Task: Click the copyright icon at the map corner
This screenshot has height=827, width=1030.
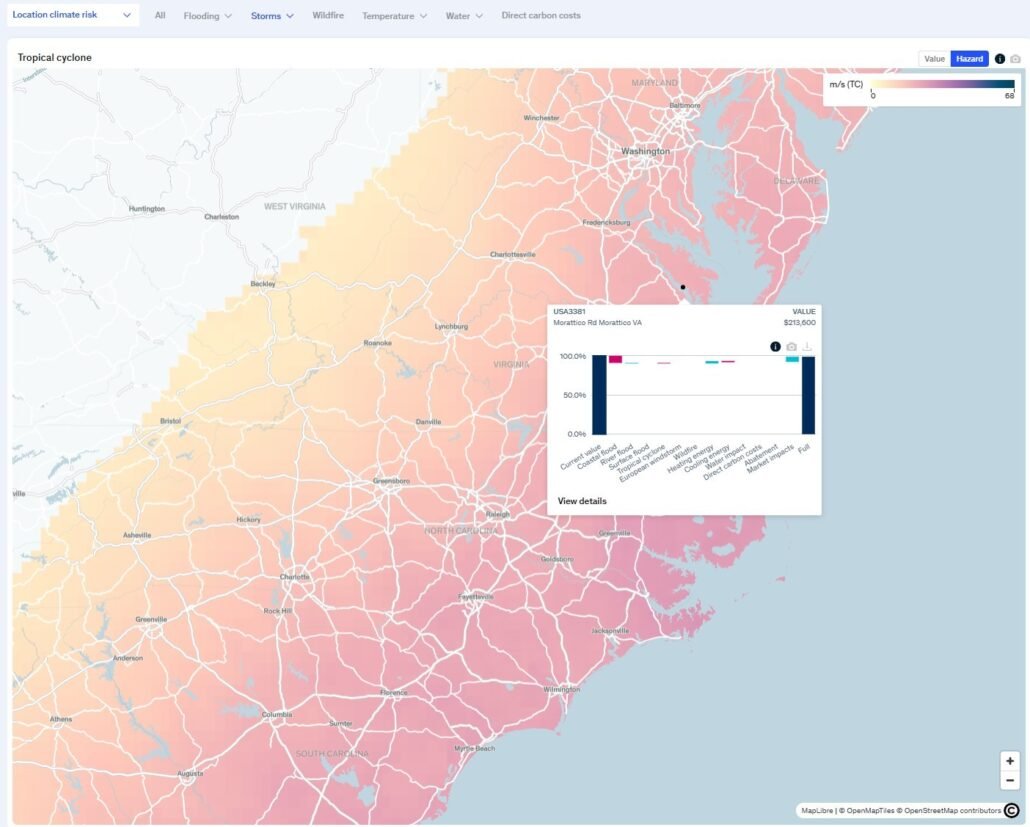Action: point(1011,811)
